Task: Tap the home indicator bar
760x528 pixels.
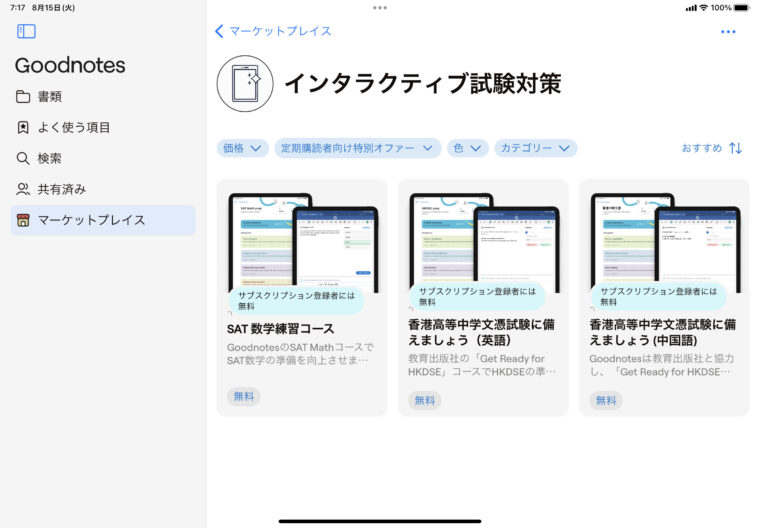Action: pyautogui.click(x=380, y=521)
